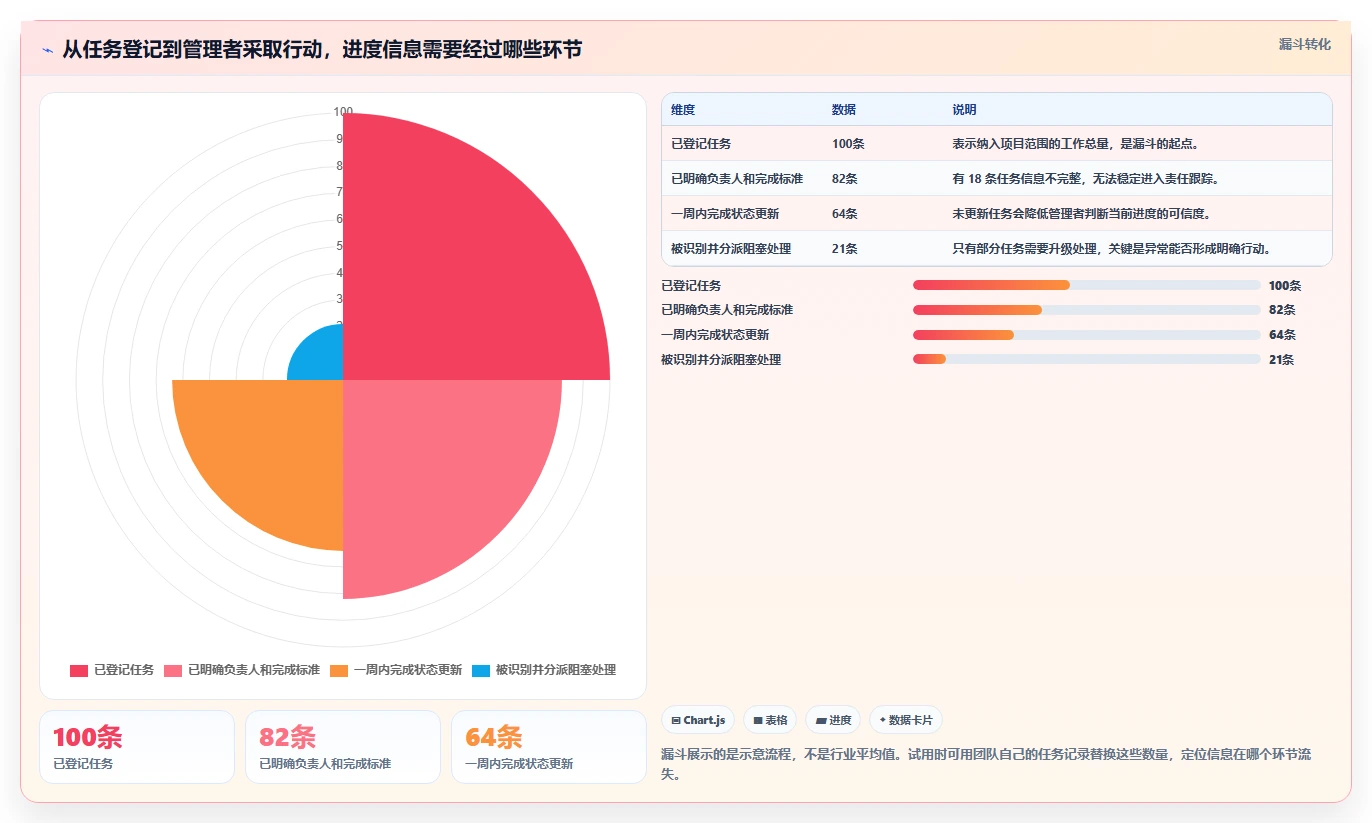
Task: Click the 100条 value in the table
Action: coord(848,144)
